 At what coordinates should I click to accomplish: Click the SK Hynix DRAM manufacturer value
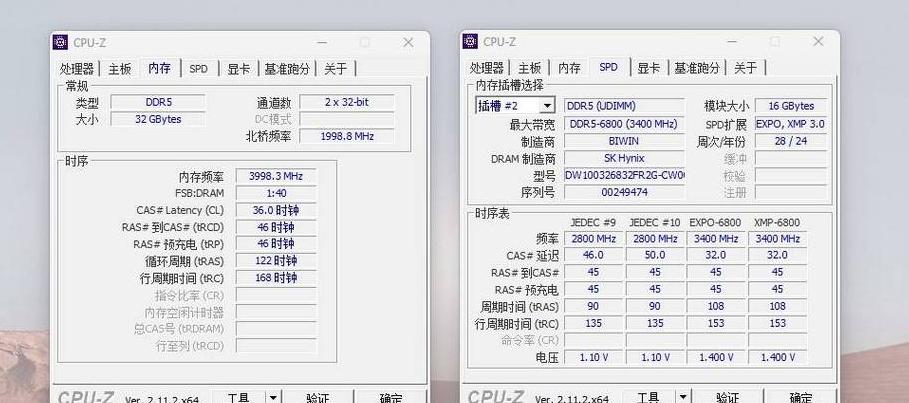[624, 158]
